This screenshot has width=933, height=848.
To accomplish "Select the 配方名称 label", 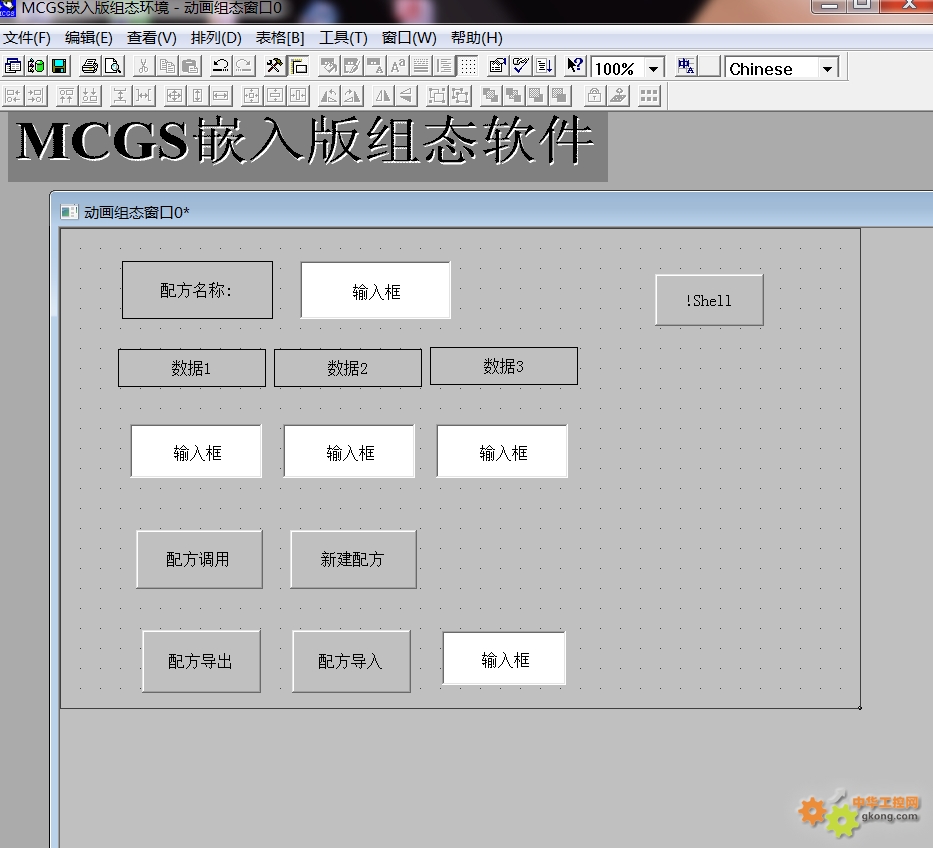I will click(x=198, y=290).
